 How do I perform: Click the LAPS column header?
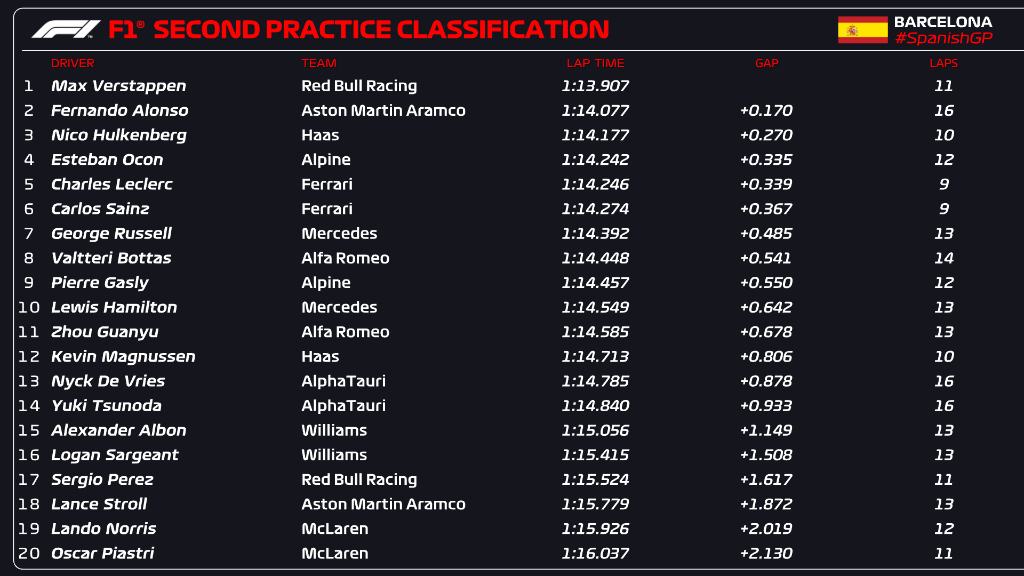(943, 64)
